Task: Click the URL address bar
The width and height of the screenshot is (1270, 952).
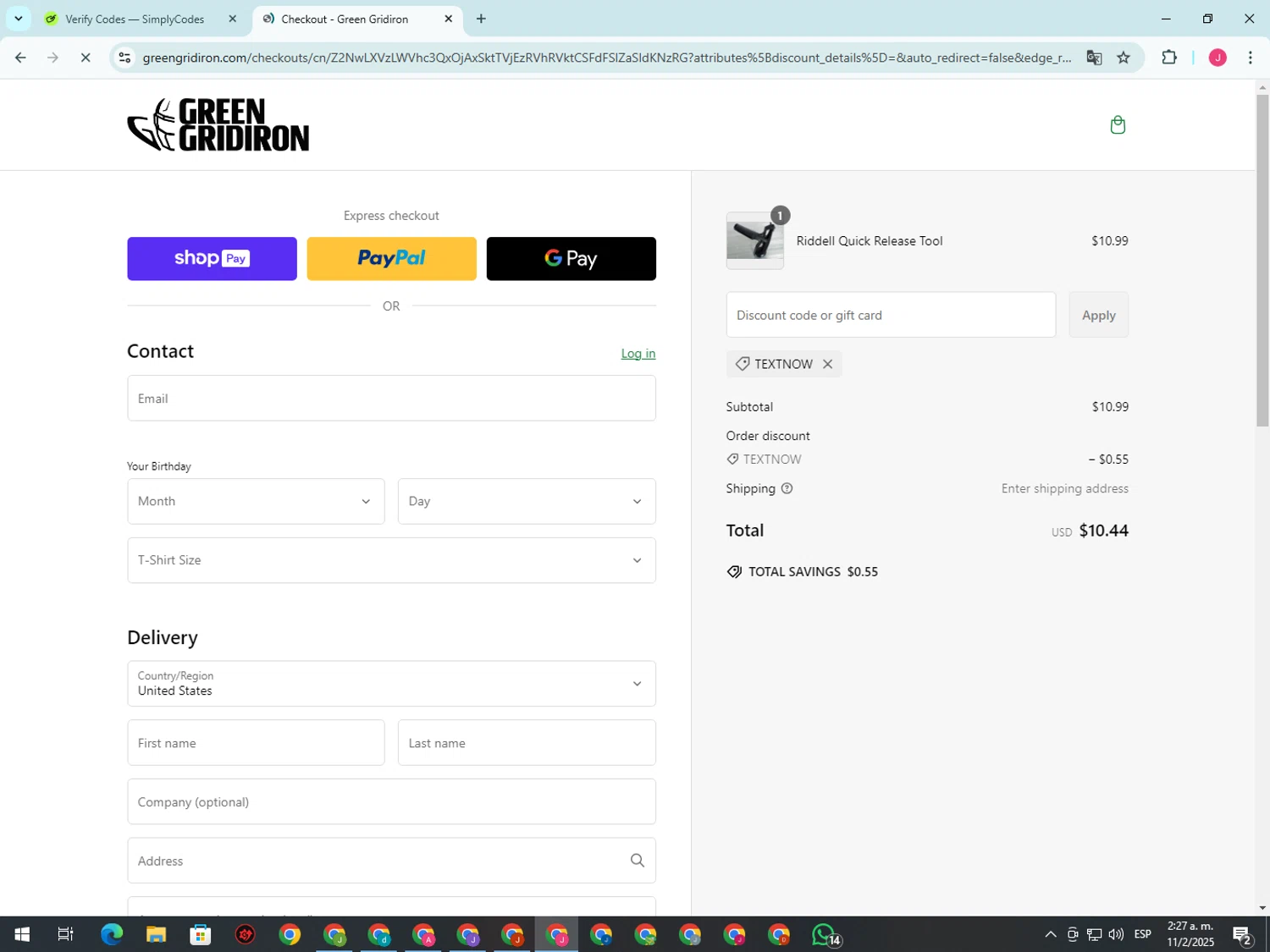Action: tap(606, 58)
